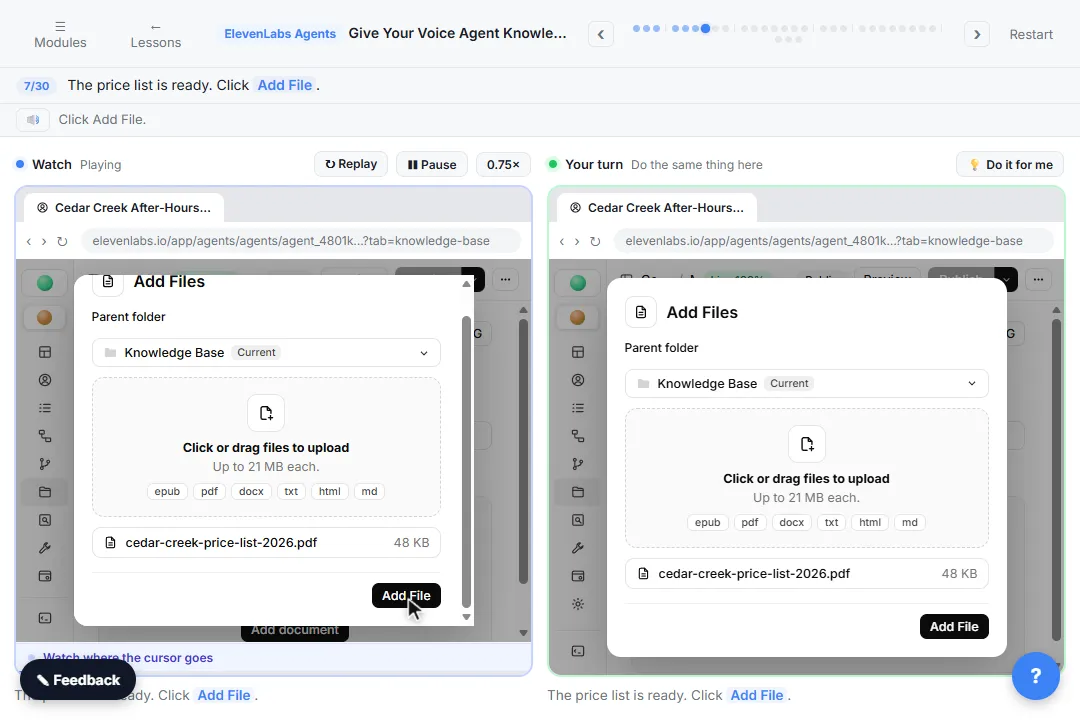Go back to Lessons
Image resolution: width=1080 pixels, height=720 pixels.
tap(156, 34)
